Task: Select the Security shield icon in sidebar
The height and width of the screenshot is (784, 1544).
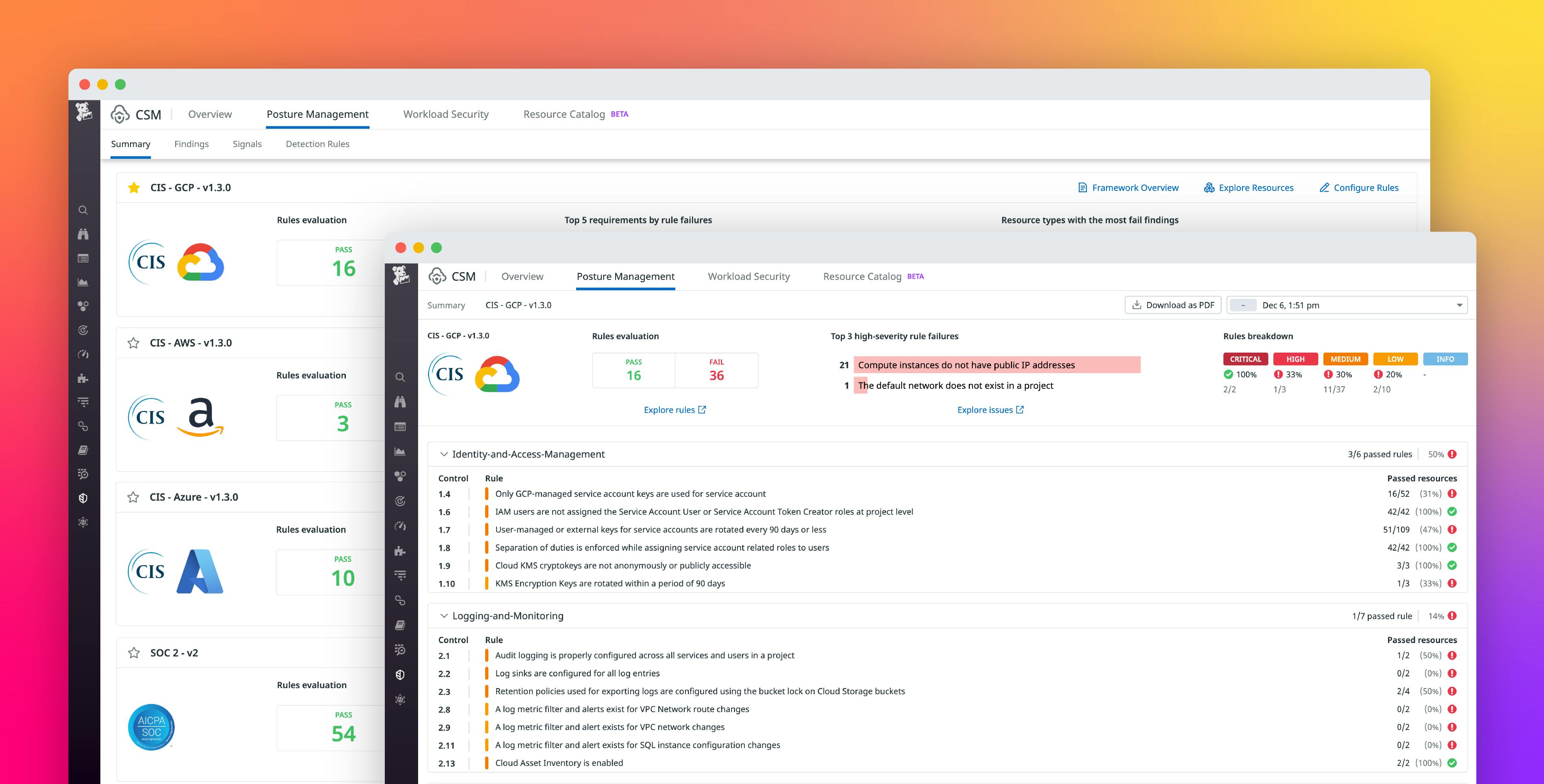Action: coord(83,498)
